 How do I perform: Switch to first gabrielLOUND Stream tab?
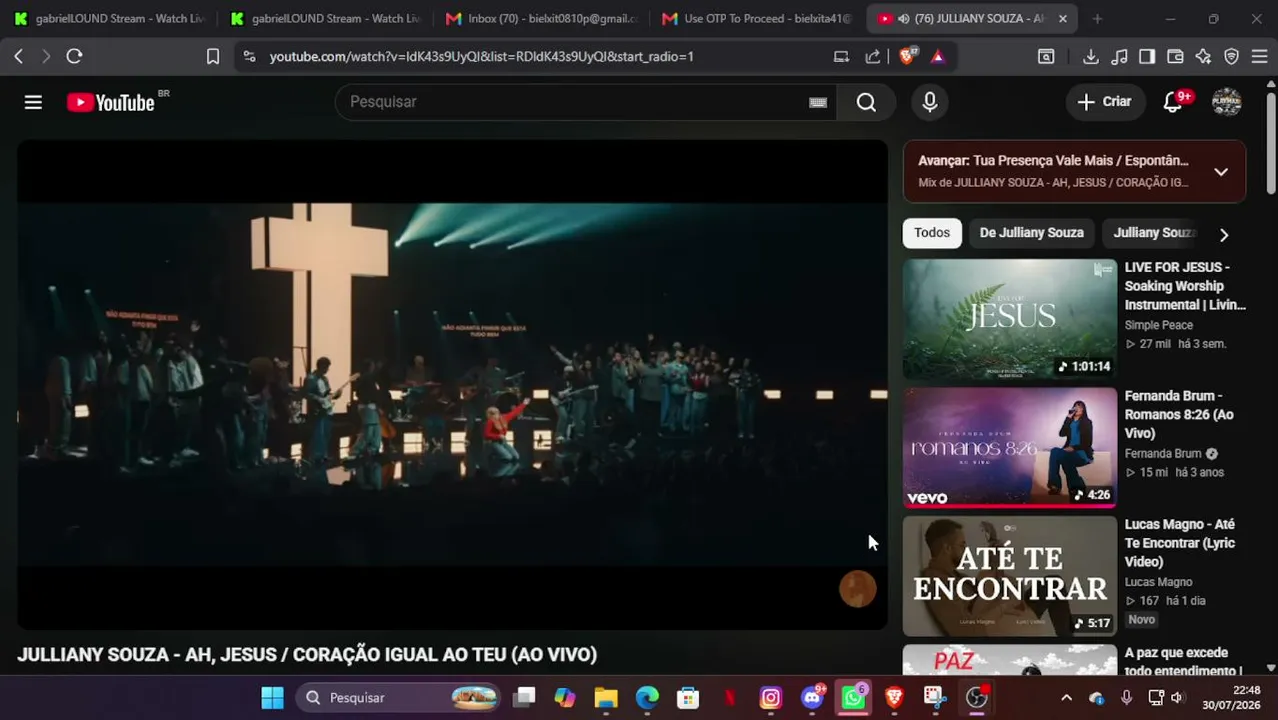coord(108,18)
